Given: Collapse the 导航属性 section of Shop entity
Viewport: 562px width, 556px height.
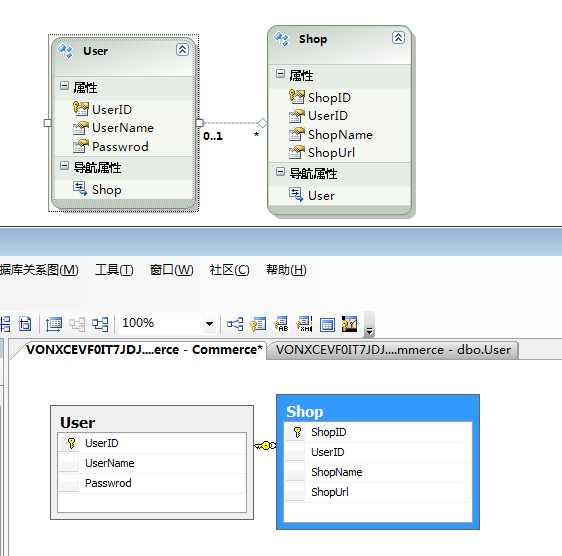Looking at the screenshot, I should pos(280,171).
